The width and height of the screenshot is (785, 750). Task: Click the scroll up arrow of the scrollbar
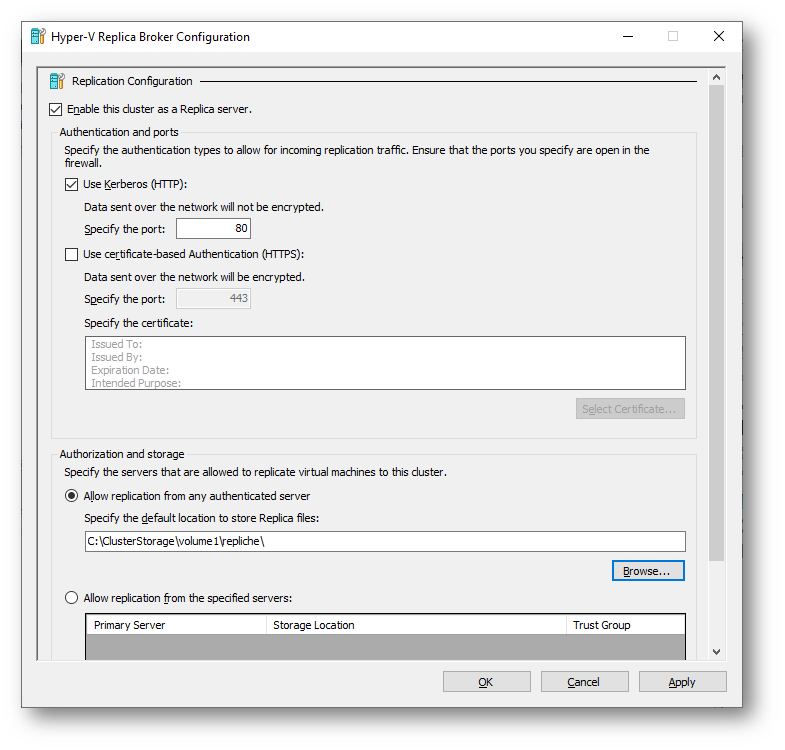pos(716,77)
